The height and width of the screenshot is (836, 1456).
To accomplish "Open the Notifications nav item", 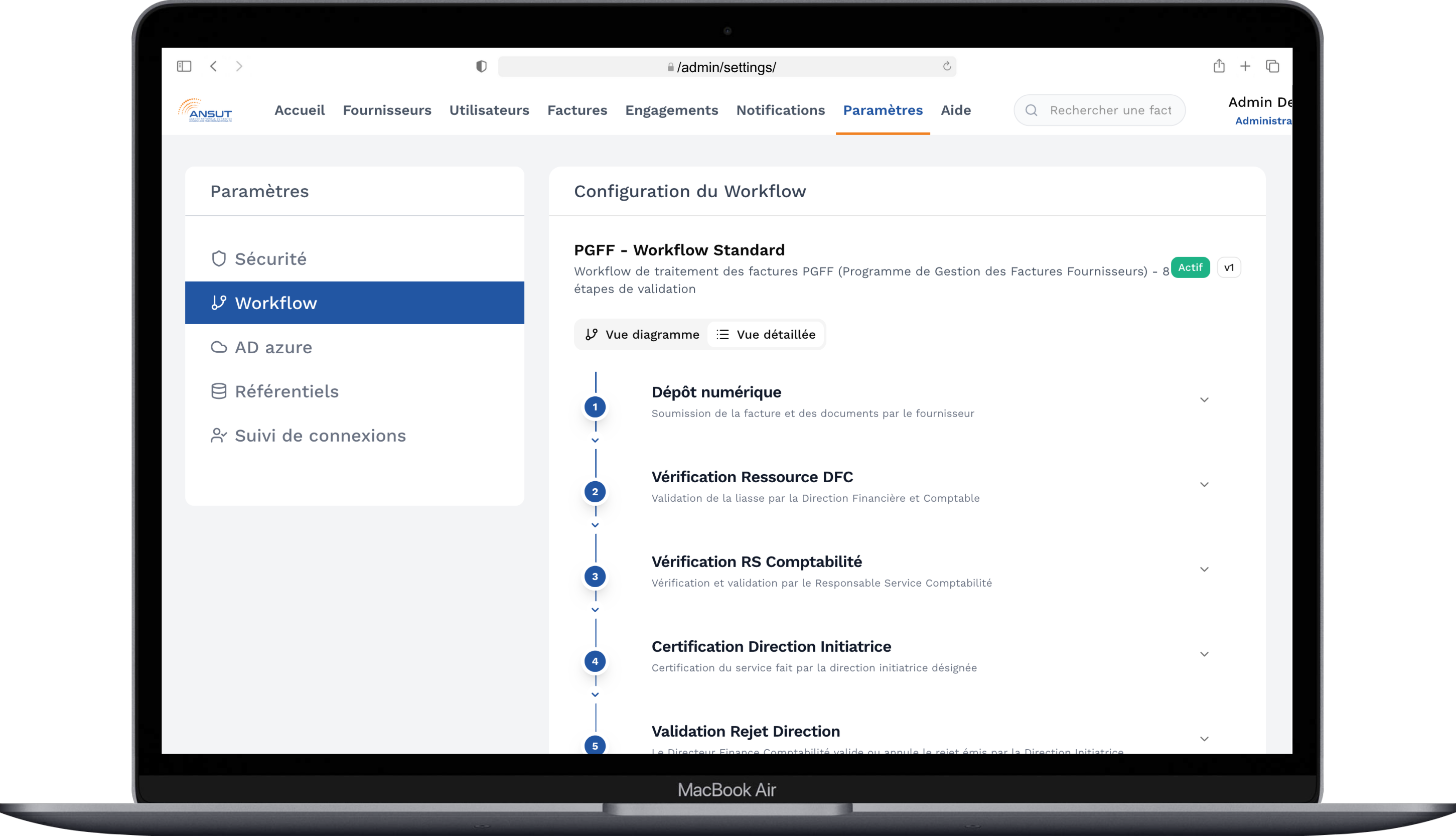I will click(x=781, y=110).
